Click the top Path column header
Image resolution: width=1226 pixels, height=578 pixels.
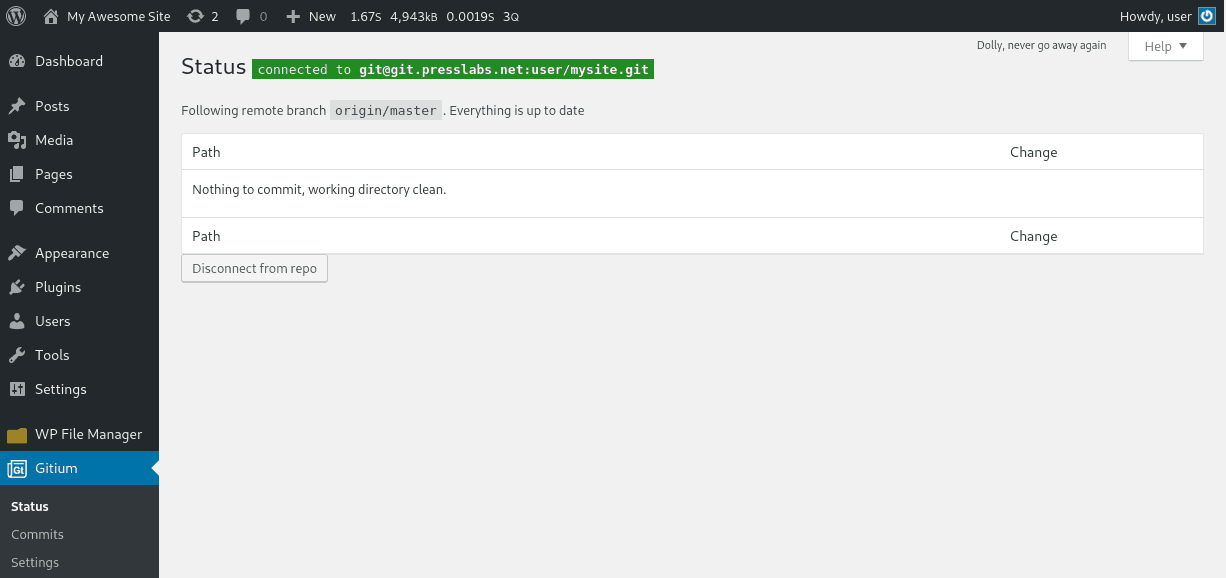(206, 152)
